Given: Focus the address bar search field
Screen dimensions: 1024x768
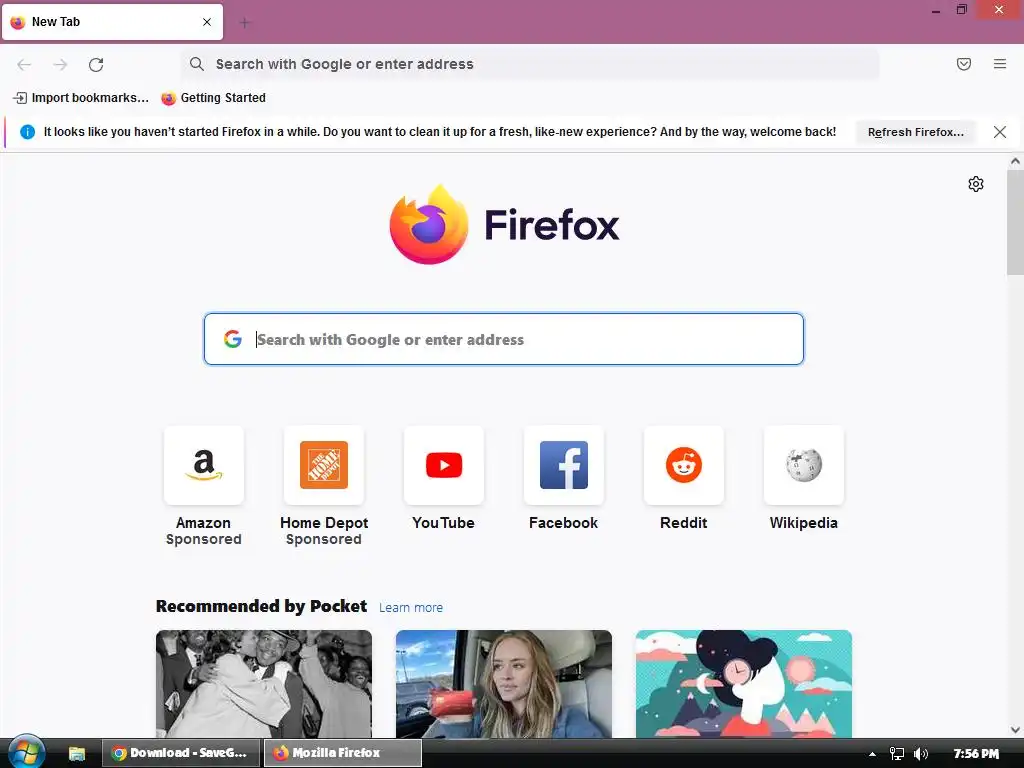Looking at the screenshot, I should click(530, 64).
